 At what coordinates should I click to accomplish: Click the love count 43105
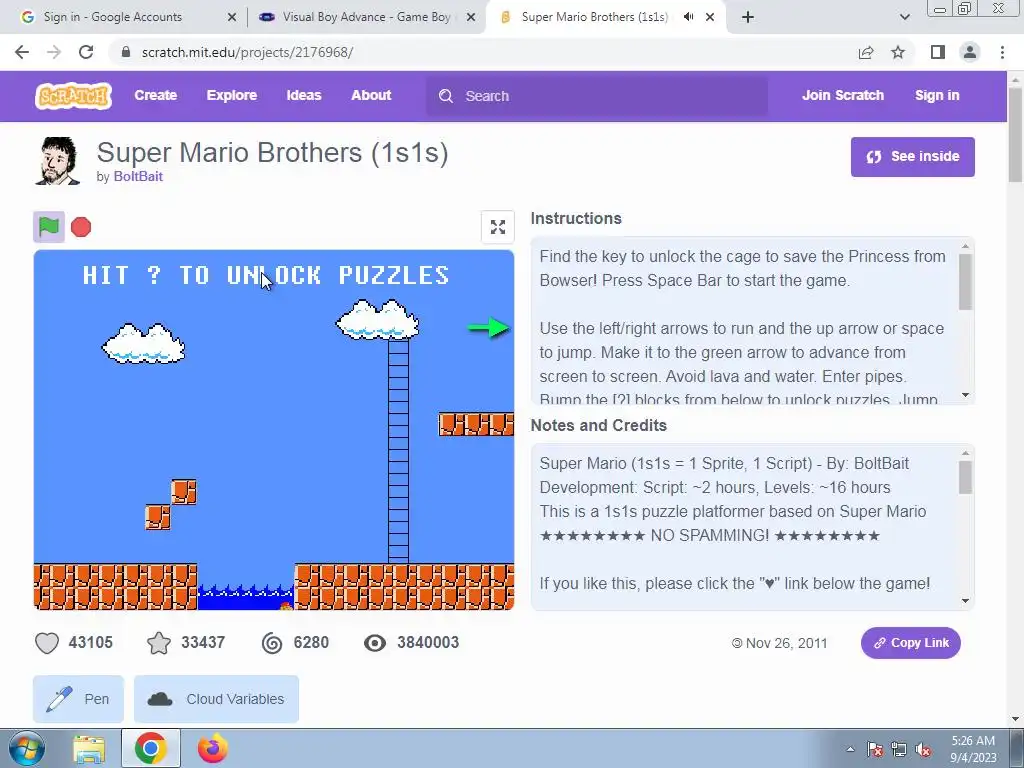(91, 643)
